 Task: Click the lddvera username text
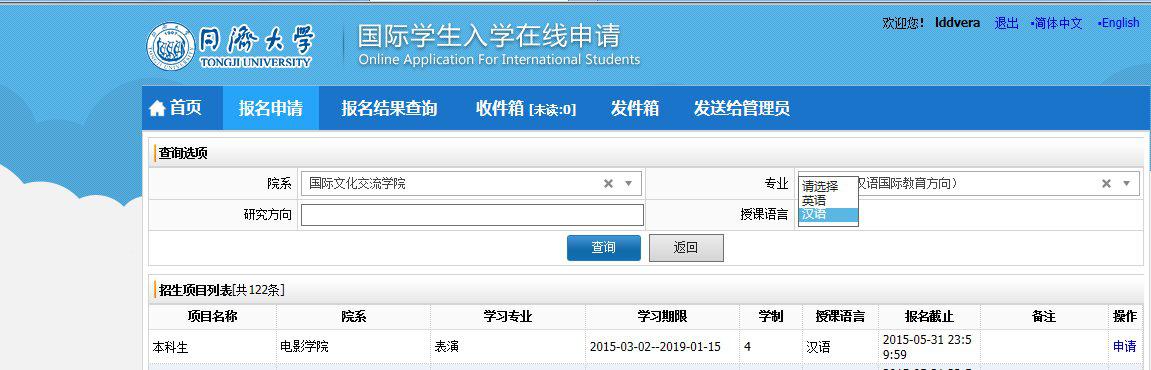[957, 23]
